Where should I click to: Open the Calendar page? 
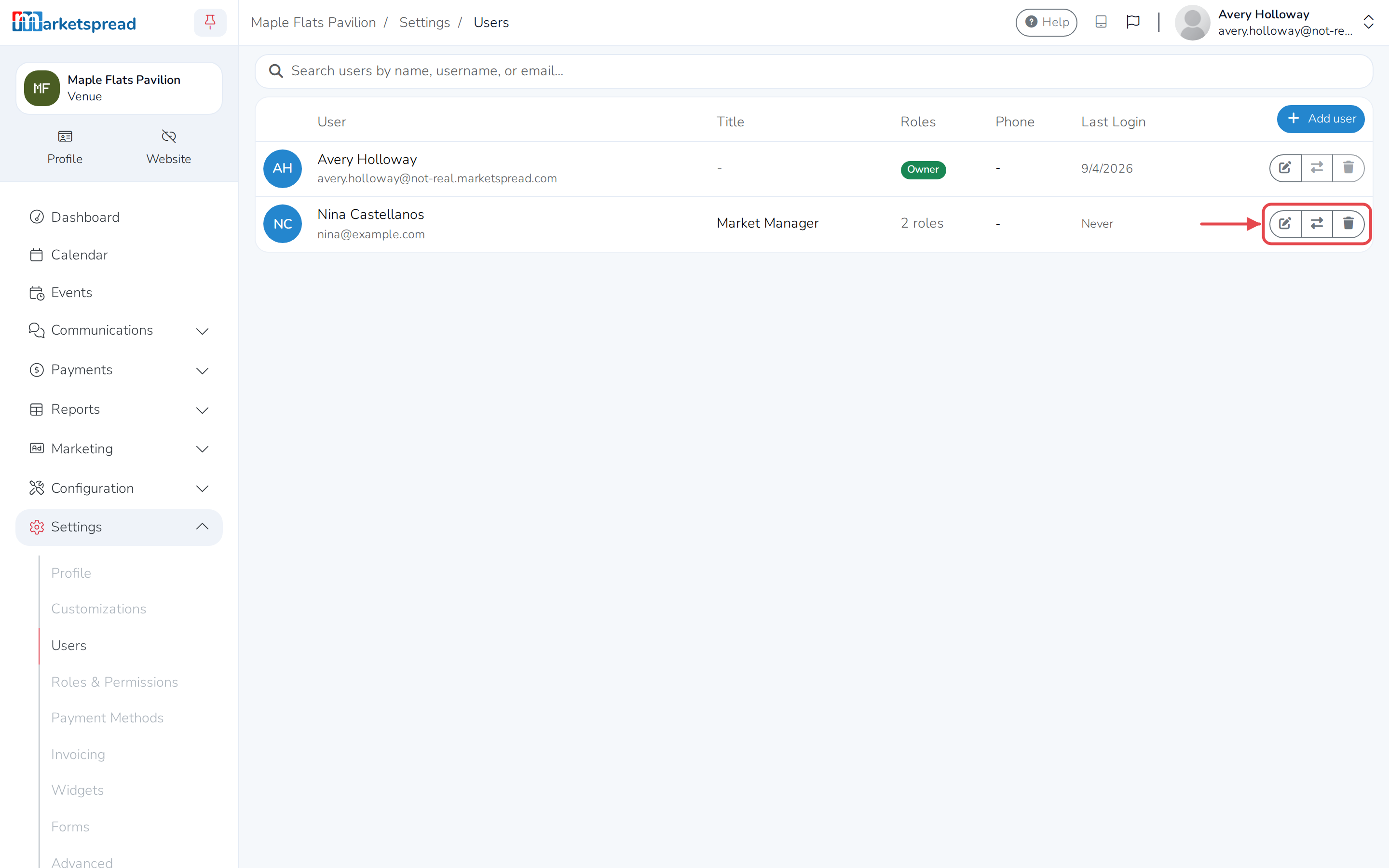(x=119, y=255)
